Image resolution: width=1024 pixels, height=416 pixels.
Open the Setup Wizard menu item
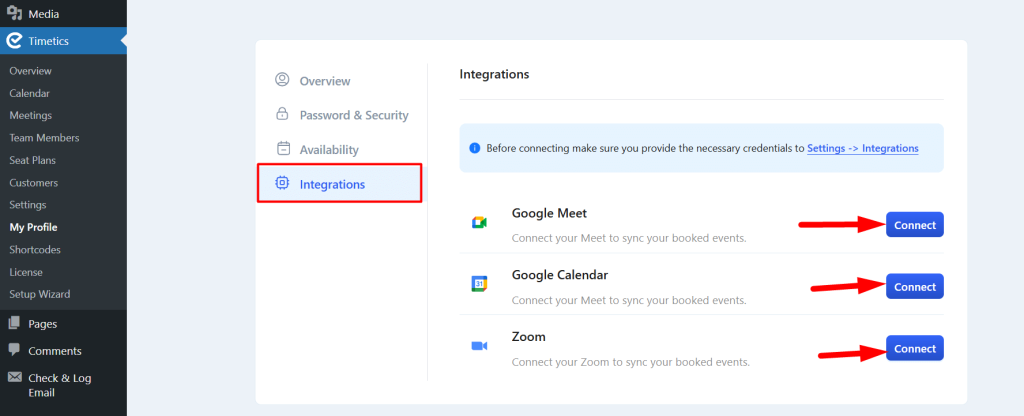[x=40, y=294]
